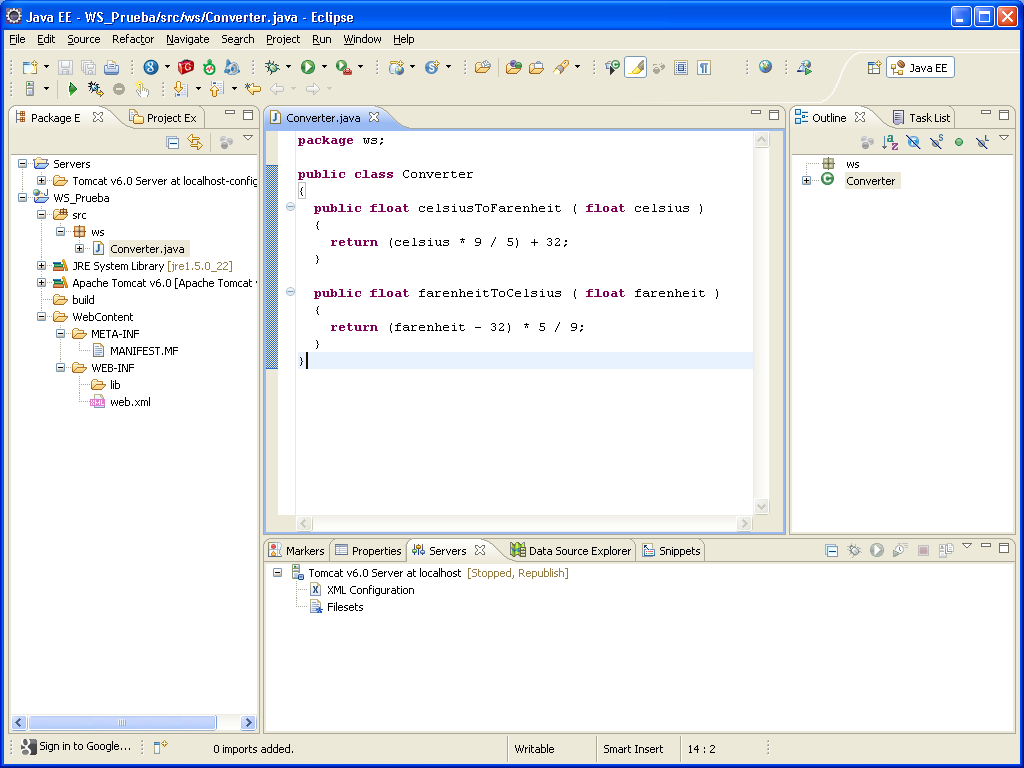The height and width of the screenshot is (768, 1024).
Task: Expand the Converter class in Outline
Action: pyautogui.click(x=807, y=180)
